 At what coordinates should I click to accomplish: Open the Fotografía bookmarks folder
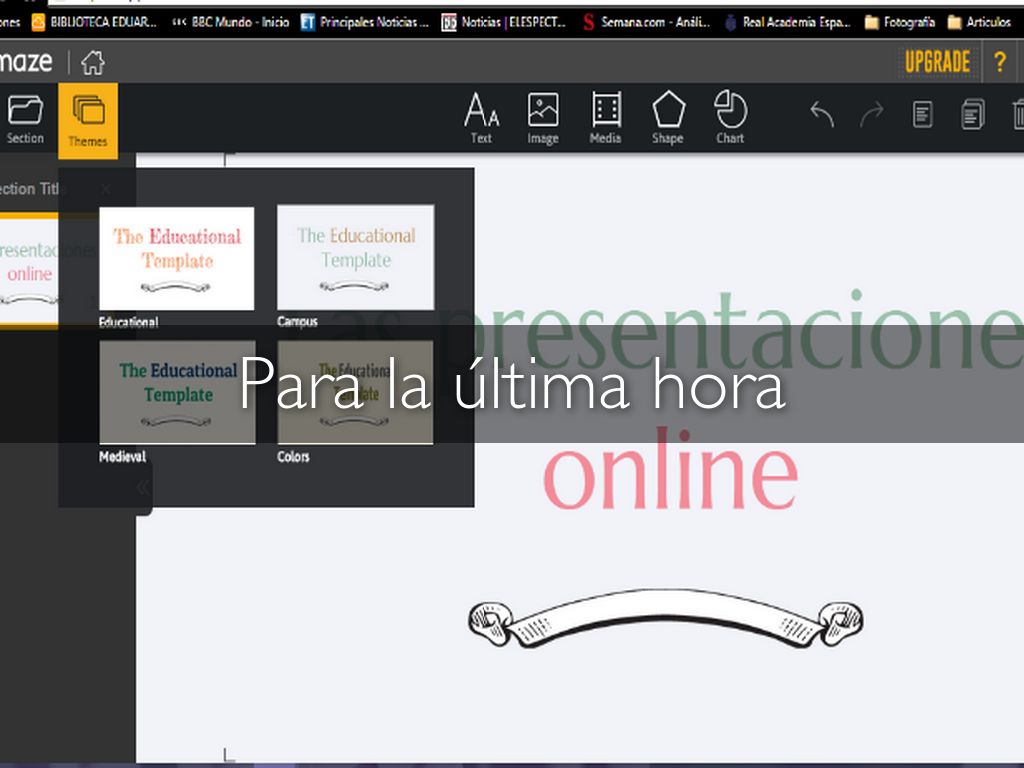coord(899,22)
